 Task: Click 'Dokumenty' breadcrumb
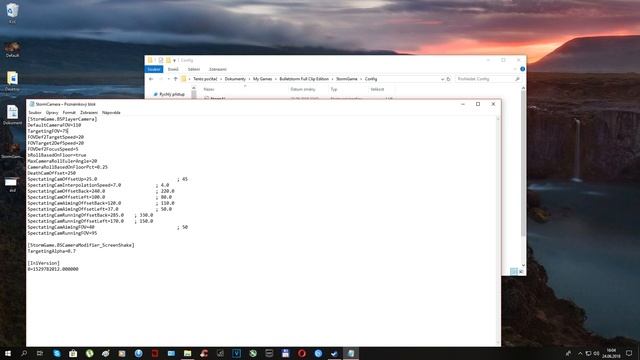[x=235, y=79]
